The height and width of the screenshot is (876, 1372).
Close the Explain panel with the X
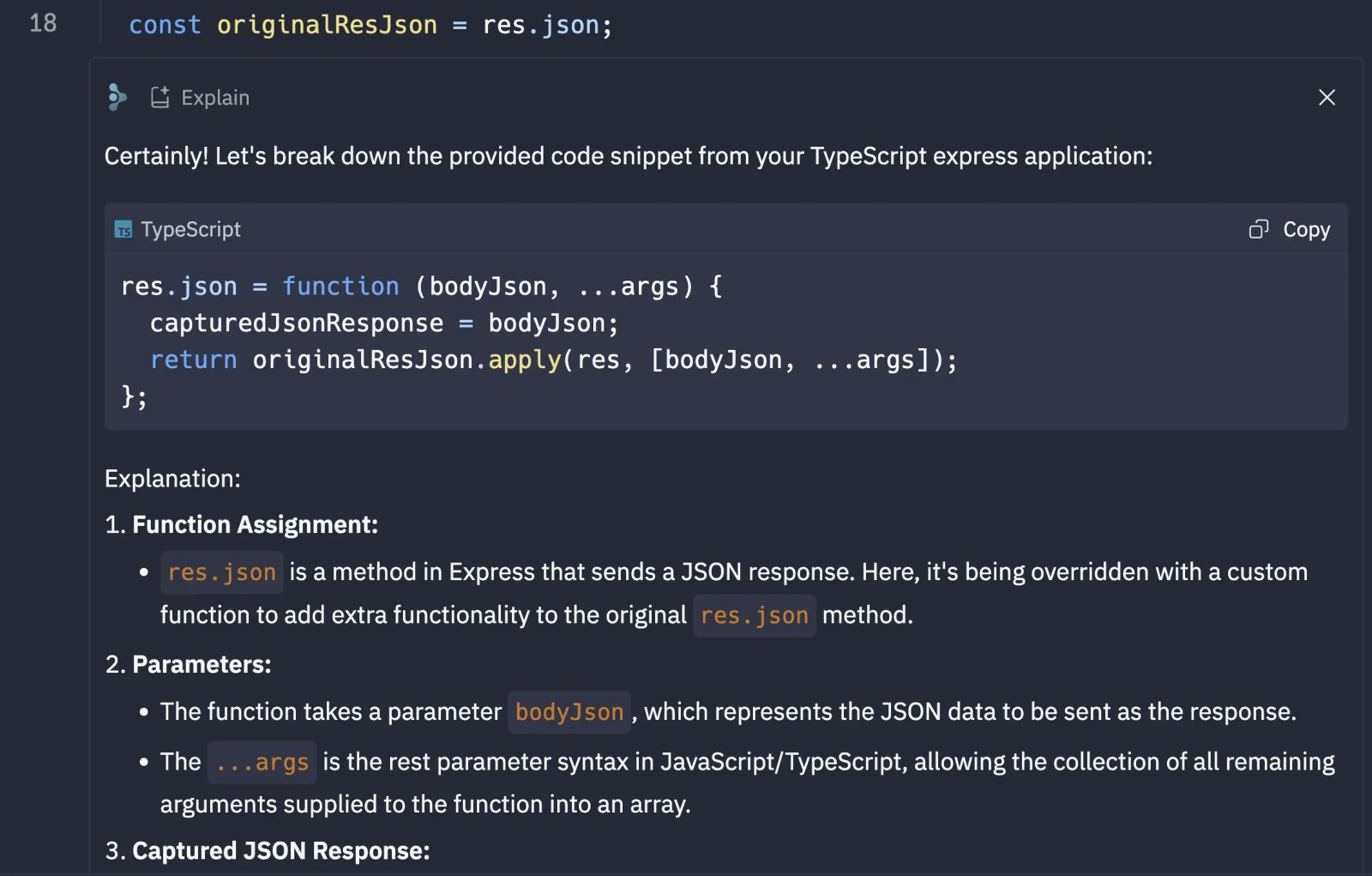pos(1327,98)
